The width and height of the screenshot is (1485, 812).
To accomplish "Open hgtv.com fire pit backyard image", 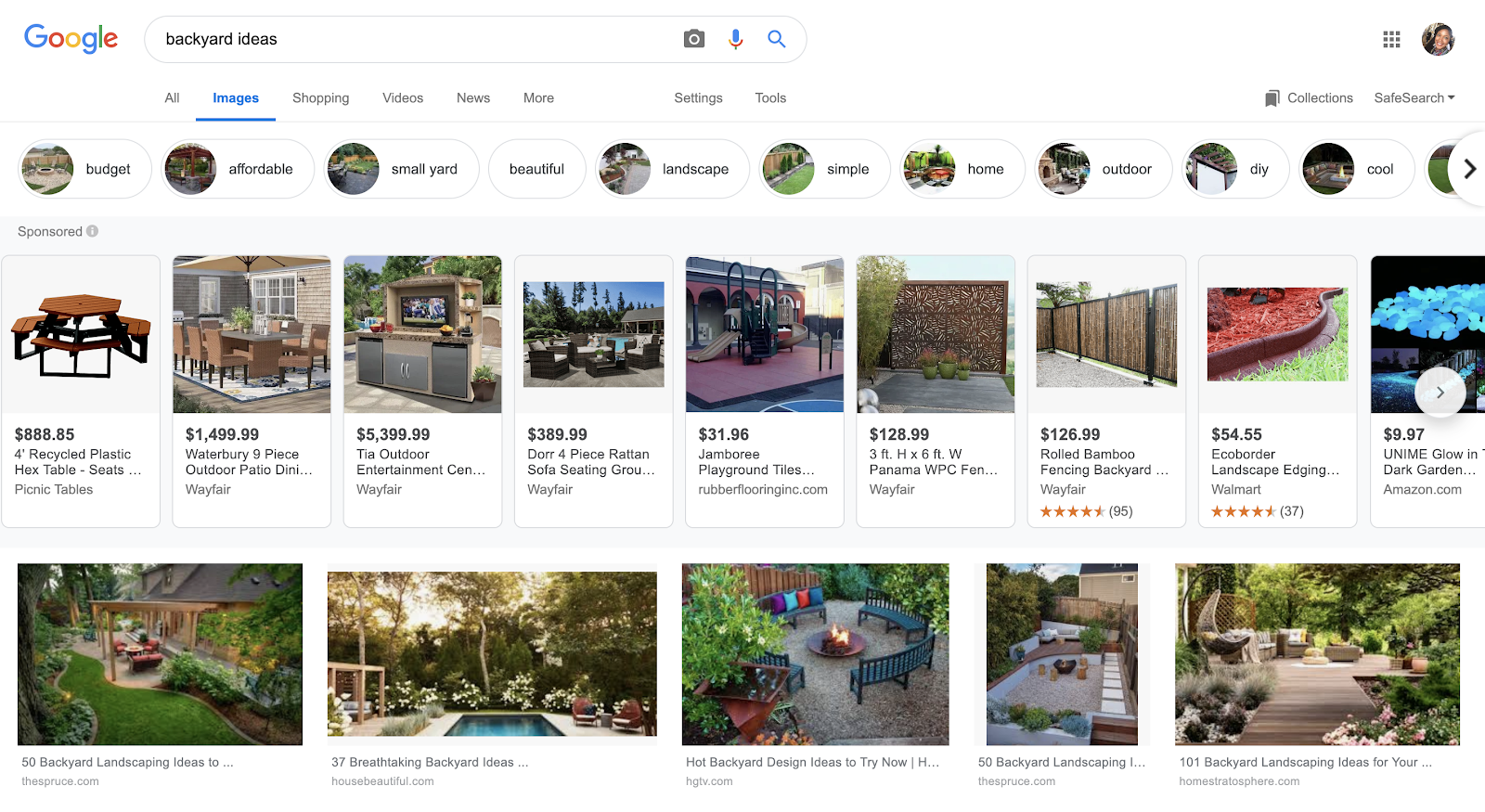I will tap(816, 654).
